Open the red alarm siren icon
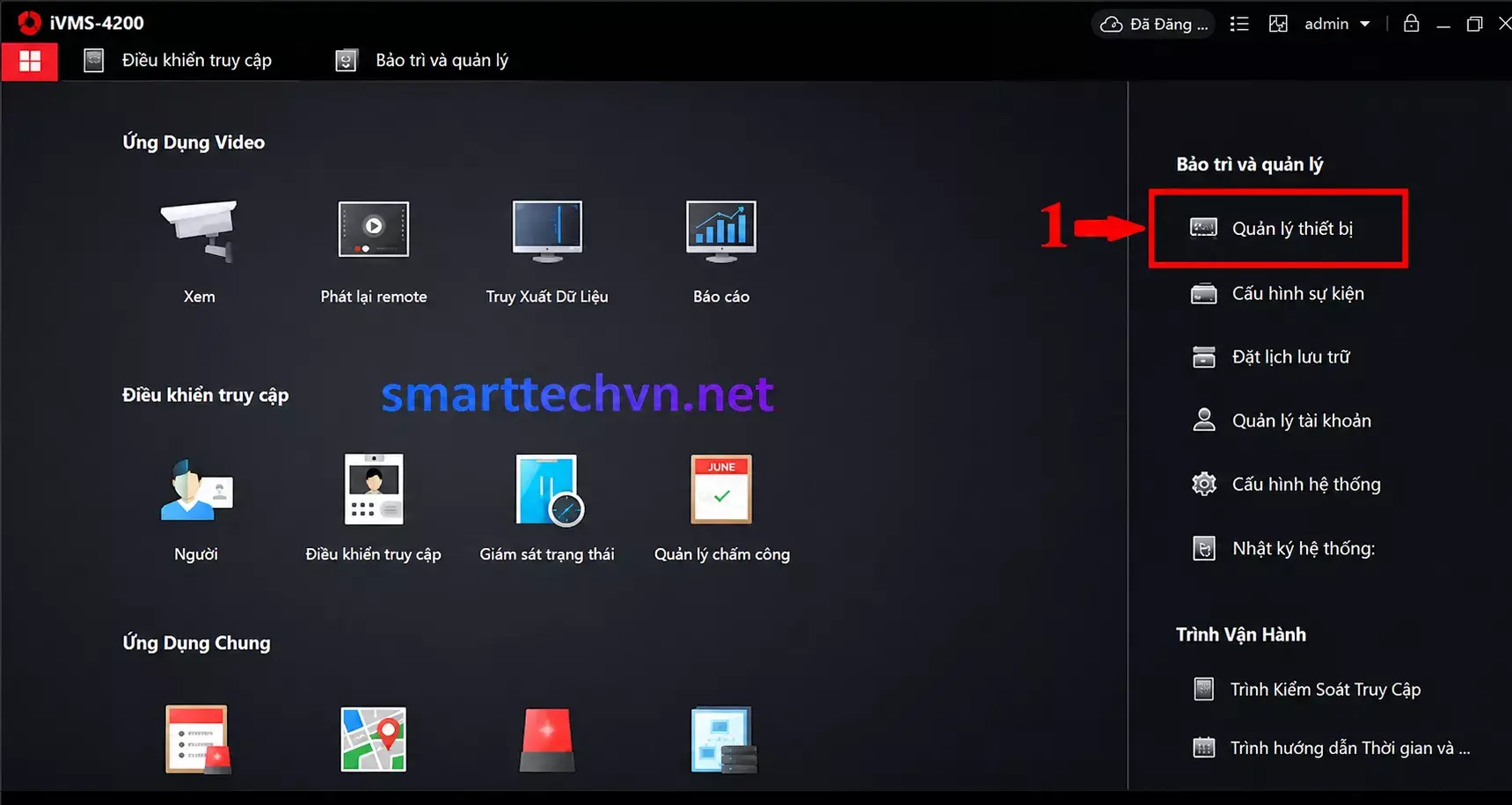This screenshot has height=805, width=1512. [x=547, y=740]
